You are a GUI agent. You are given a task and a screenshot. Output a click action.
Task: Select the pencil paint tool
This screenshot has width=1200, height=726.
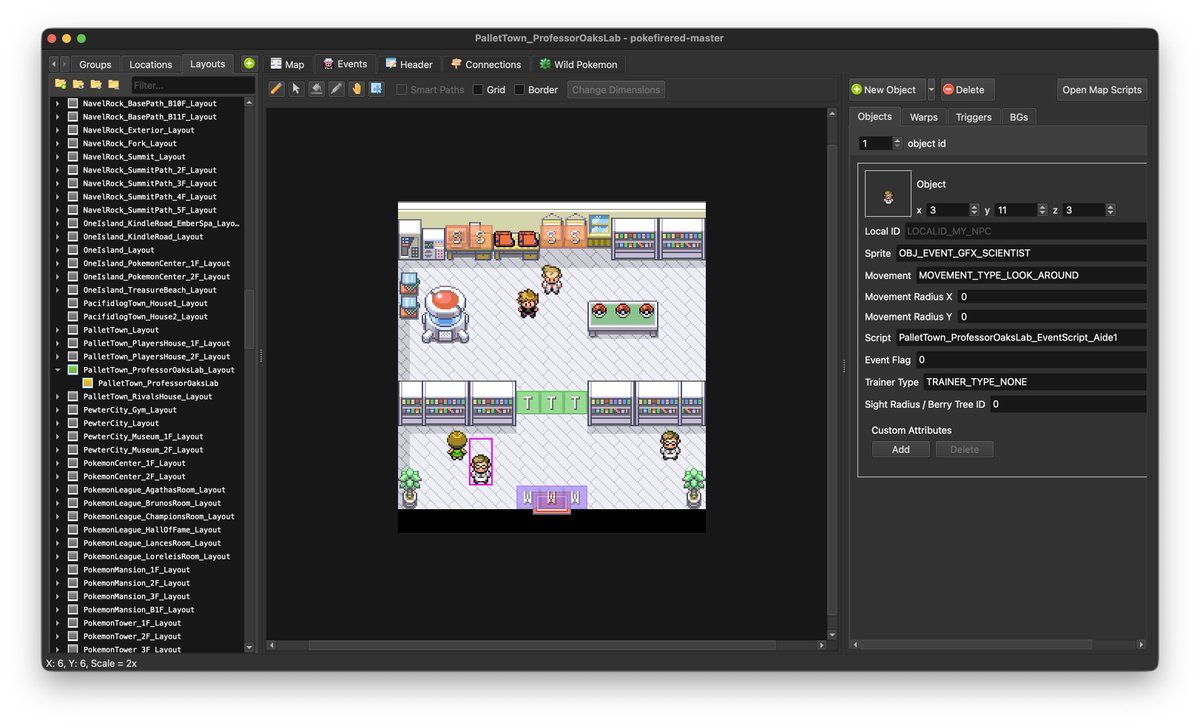tap(277, 89)
